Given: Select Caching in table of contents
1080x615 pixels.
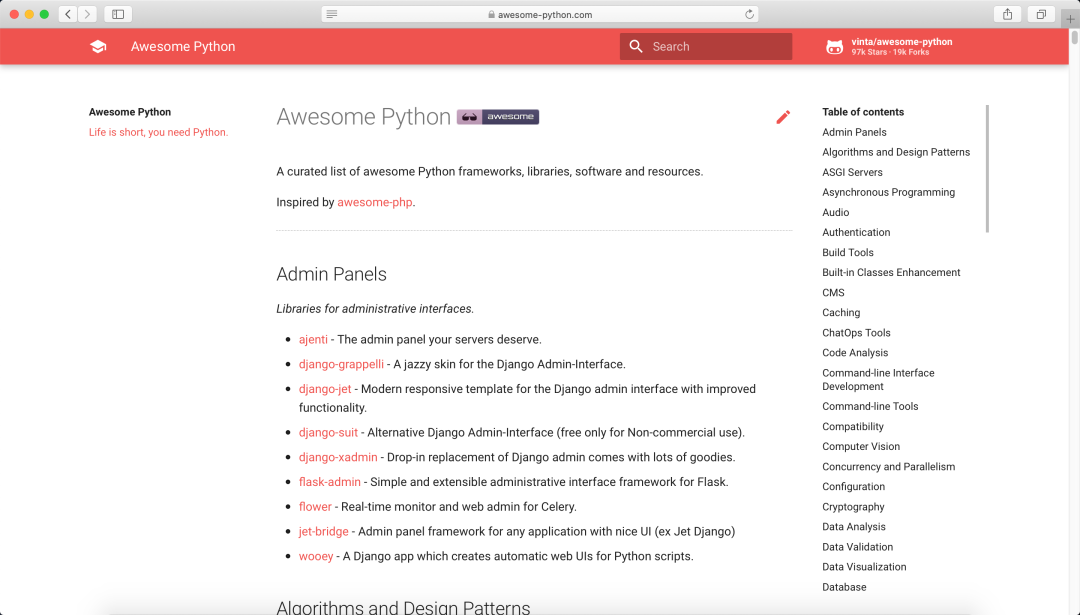Looking at the screenshot, I should (x=841, y=312).
